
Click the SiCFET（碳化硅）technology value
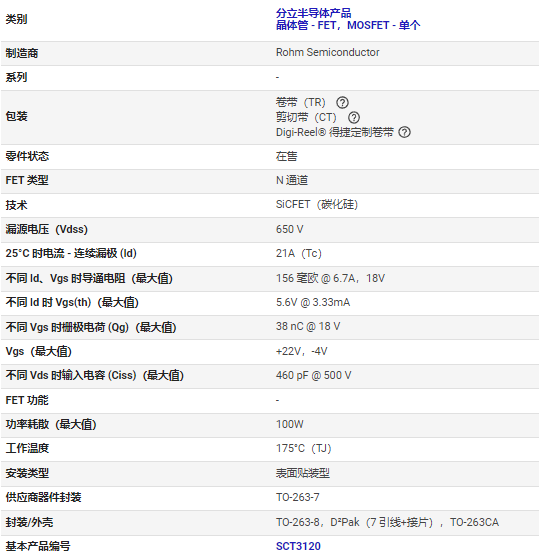317,205
